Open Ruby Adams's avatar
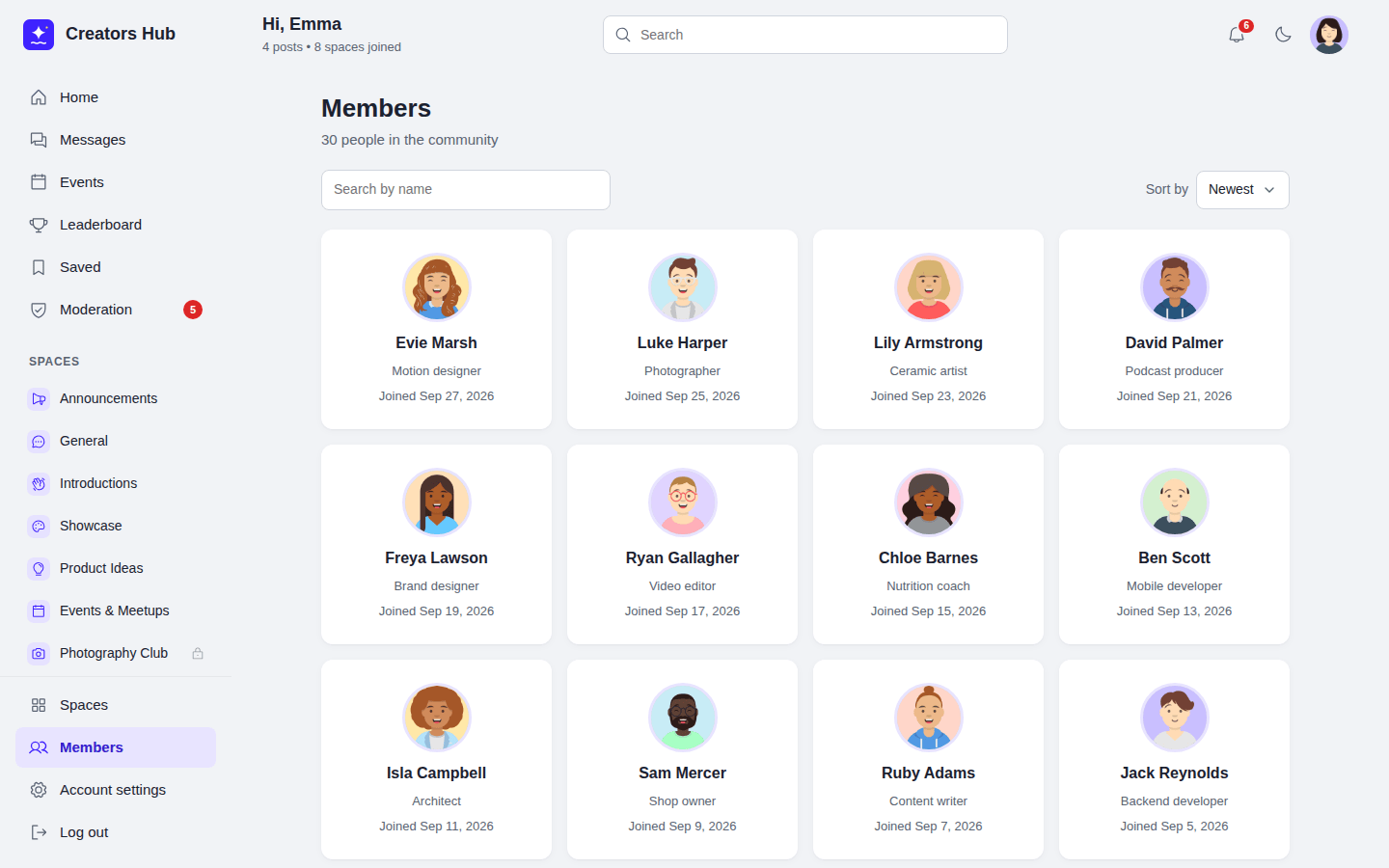 pyautogui.click(x=929, y=718)
